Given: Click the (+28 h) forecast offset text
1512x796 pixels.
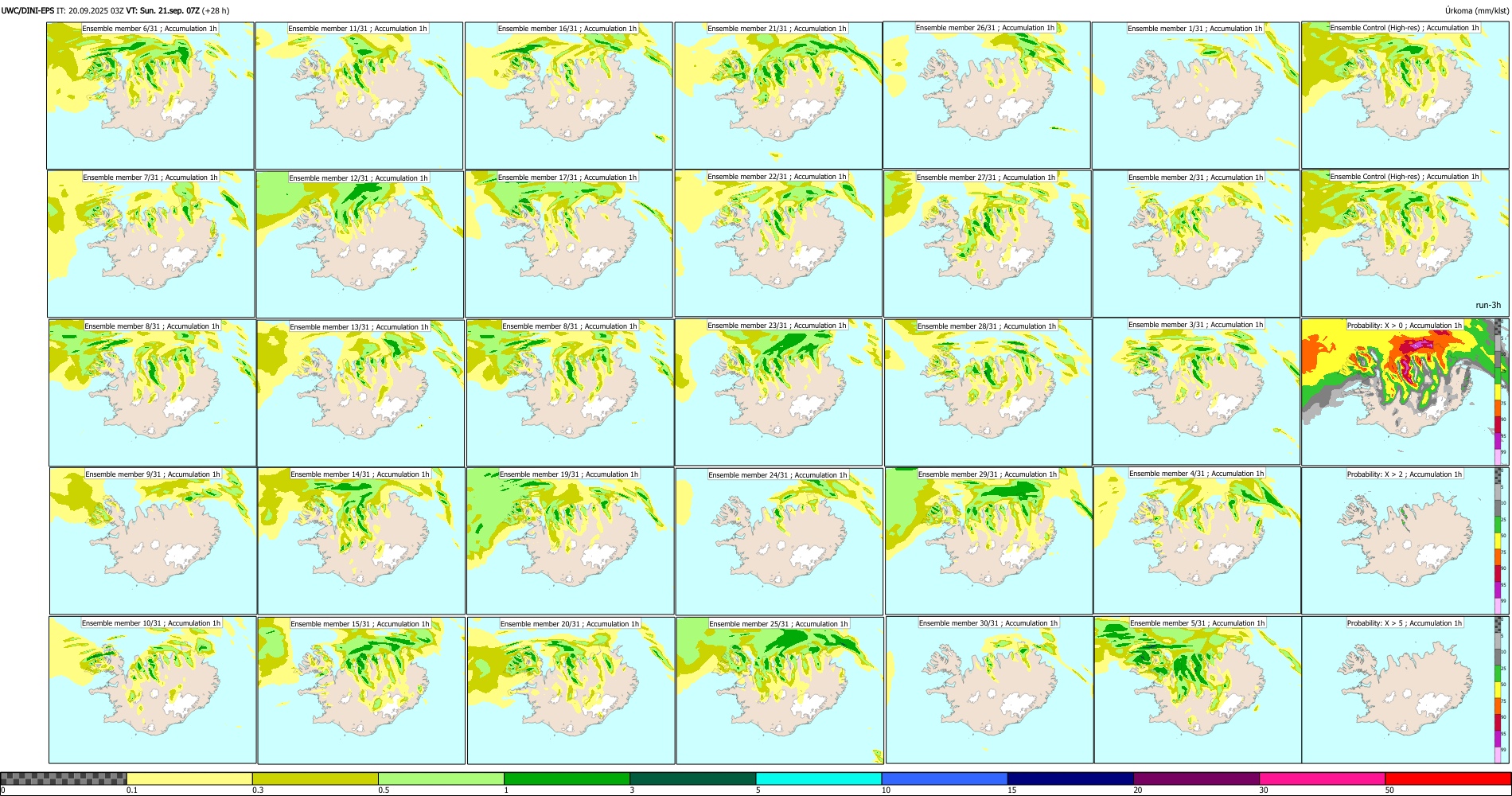Looking at the screenshot, I should coord(216,10).
